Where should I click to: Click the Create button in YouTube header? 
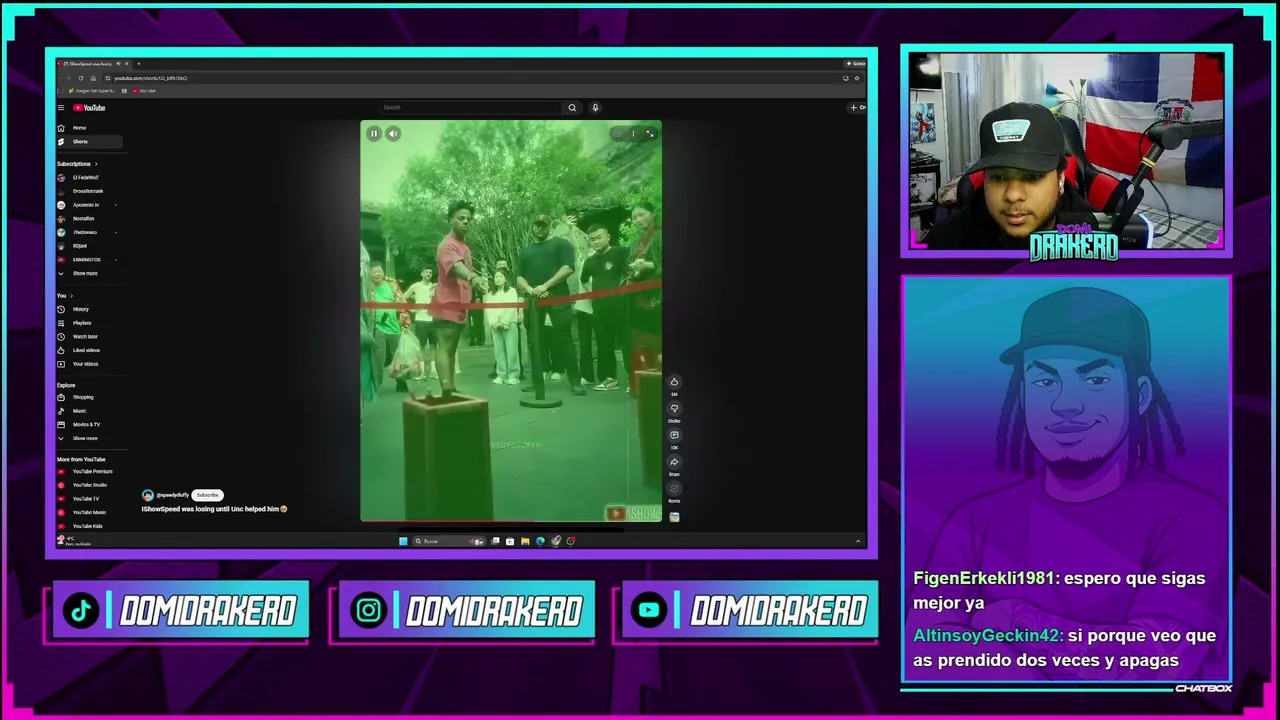tap(857, 108)
